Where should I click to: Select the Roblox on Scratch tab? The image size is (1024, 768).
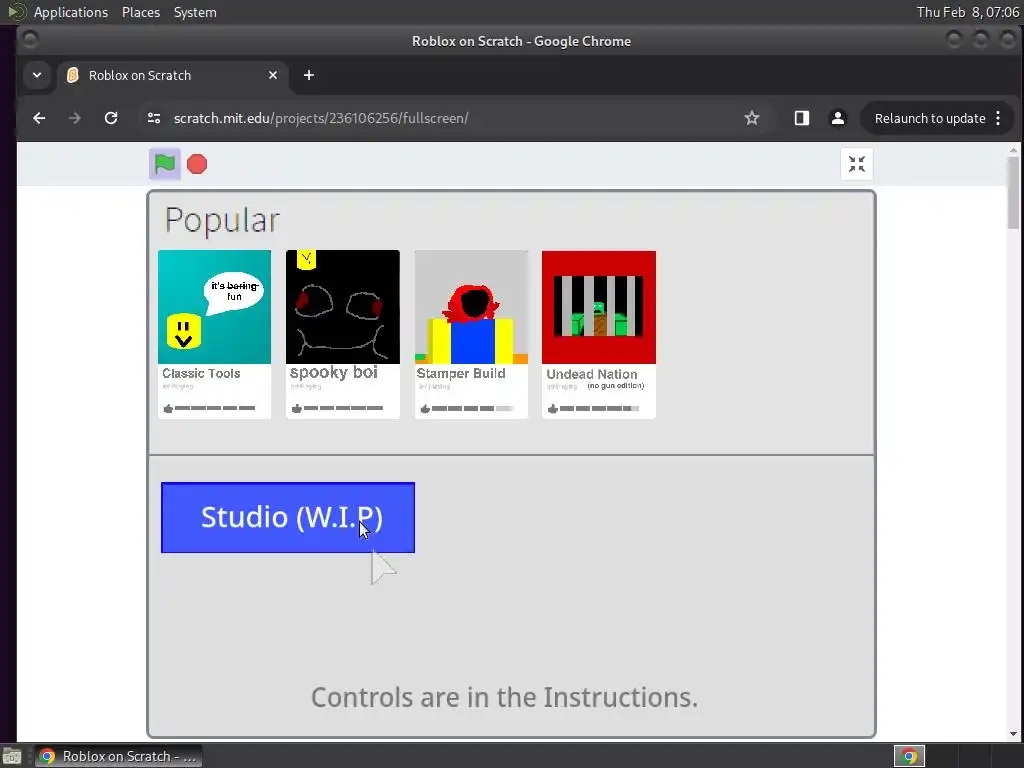(172, 75)
